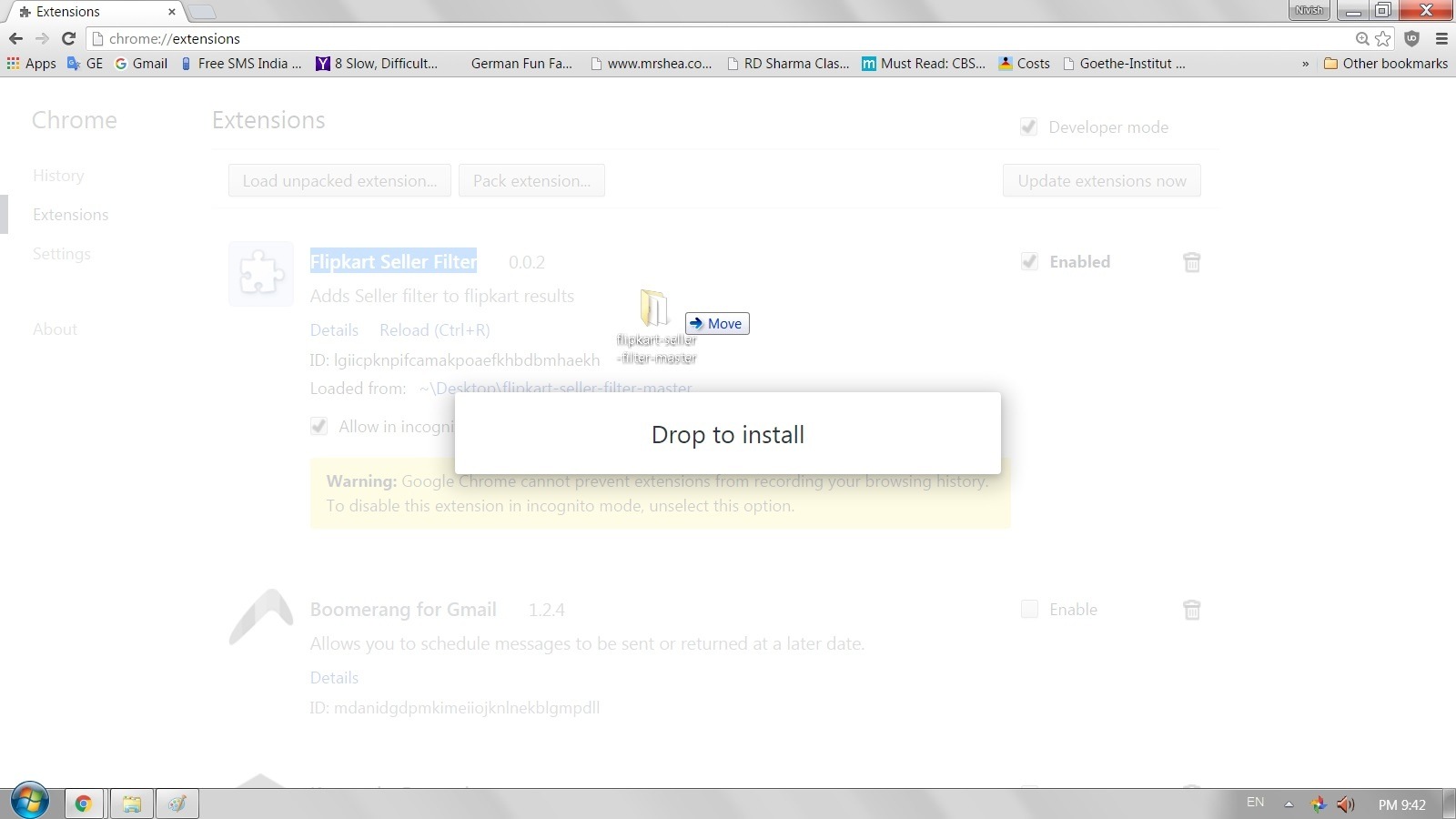
Task: Go back with the browser back arrow
Action: tap(15, 38)
